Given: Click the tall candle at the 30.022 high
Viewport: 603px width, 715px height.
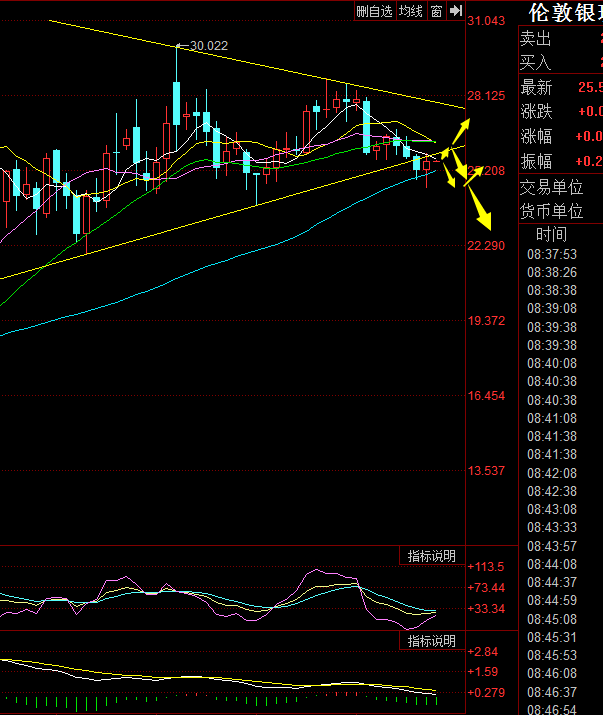Looking at the screenshot, I should pos(177,103).
